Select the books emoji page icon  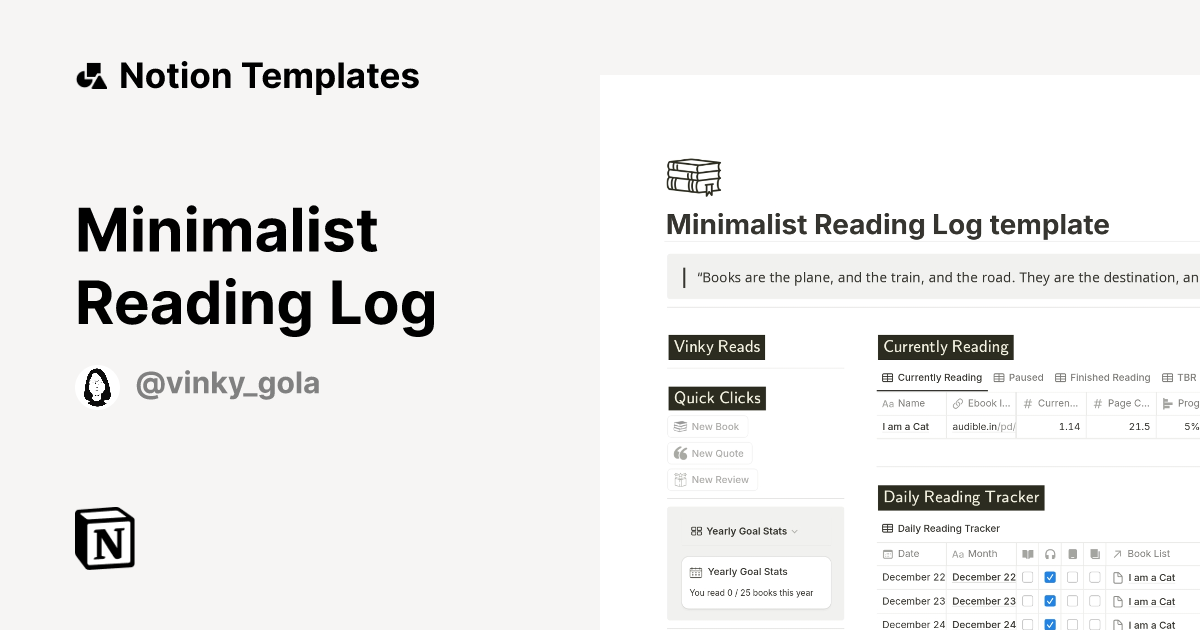click(693, 176)
